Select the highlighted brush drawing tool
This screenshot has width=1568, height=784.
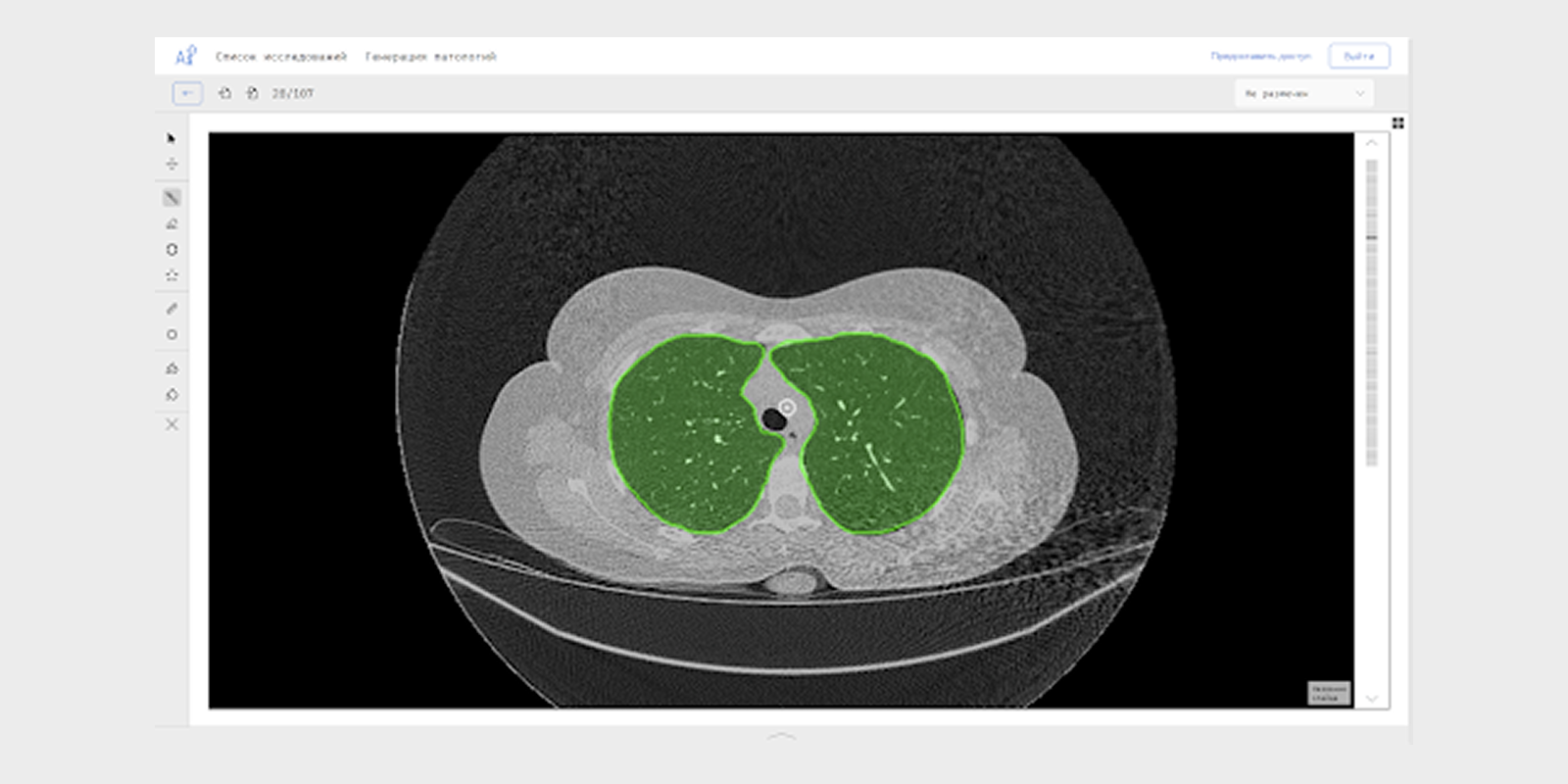click(171, 198)
